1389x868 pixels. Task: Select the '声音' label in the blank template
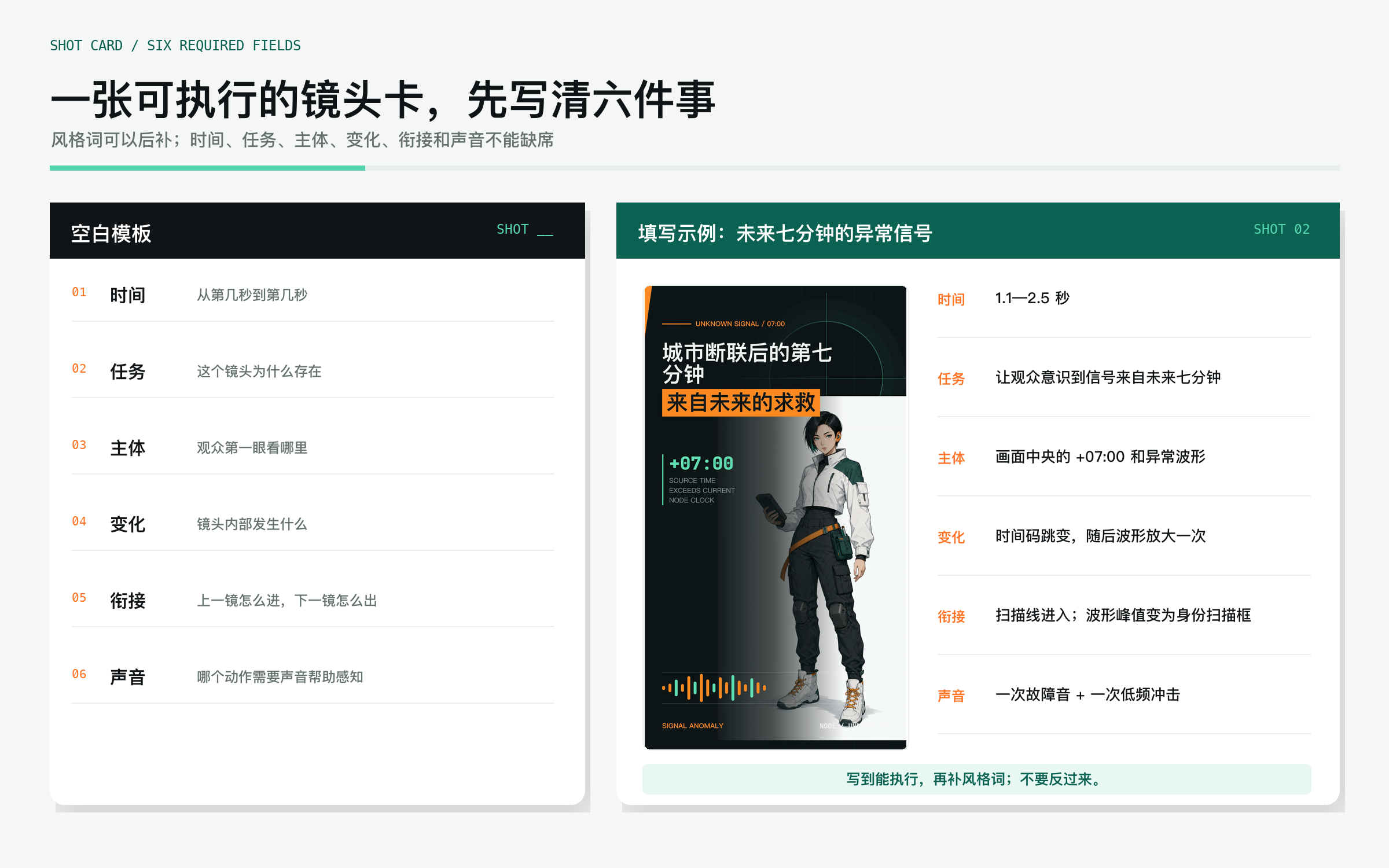point(128,677)
